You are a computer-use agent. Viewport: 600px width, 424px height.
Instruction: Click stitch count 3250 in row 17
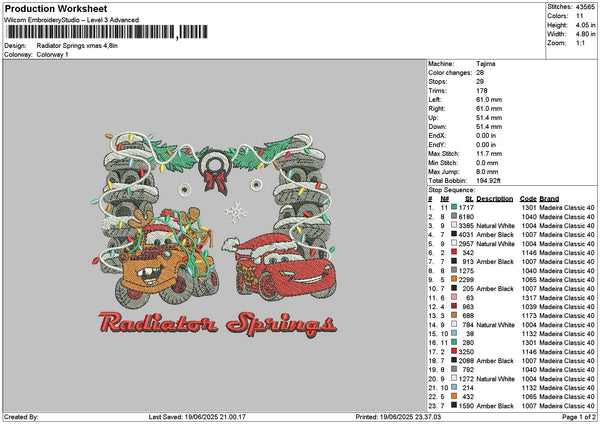[466, 351]
